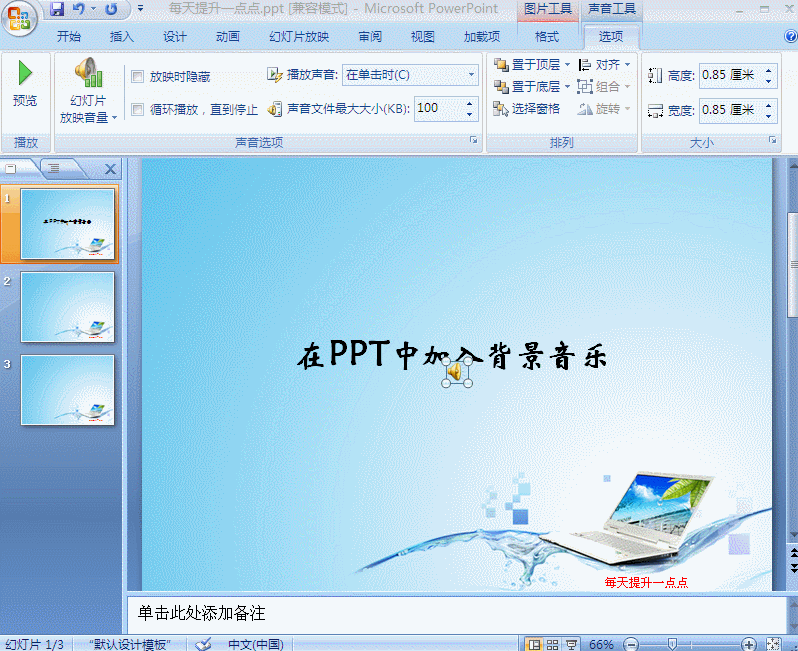Increase max sound file size spinner

click(469, 103)
